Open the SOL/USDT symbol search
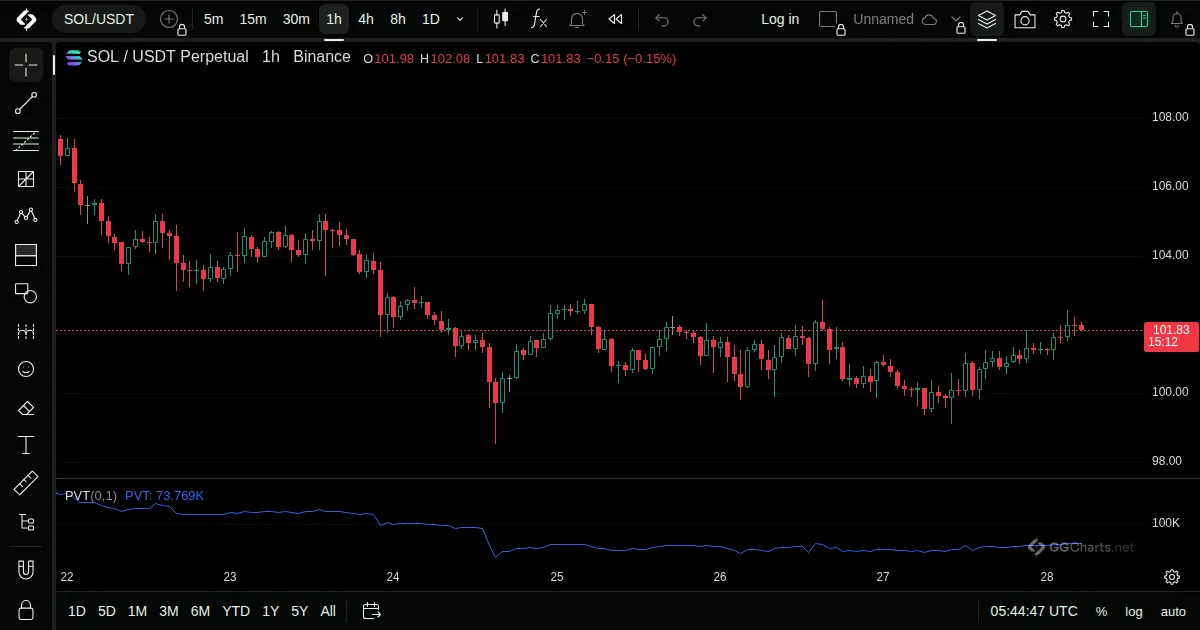 click(x=99, y=19)
